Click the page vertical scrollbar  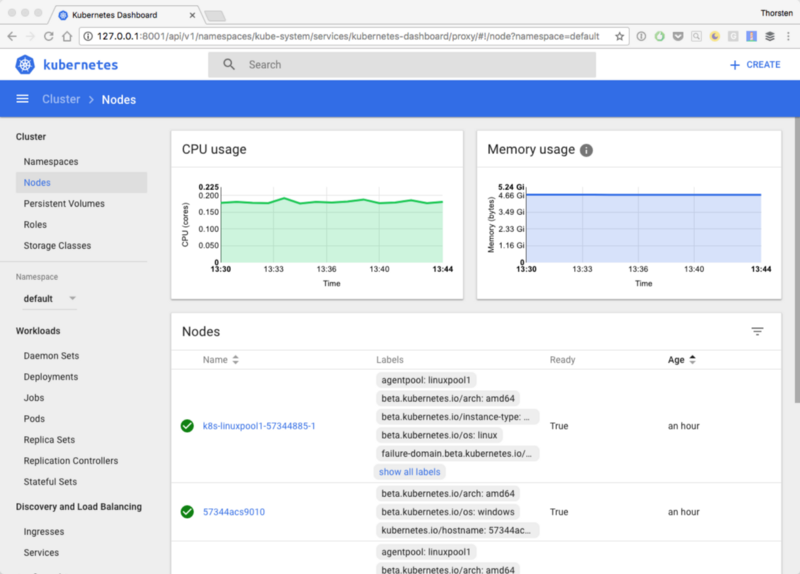796,260
